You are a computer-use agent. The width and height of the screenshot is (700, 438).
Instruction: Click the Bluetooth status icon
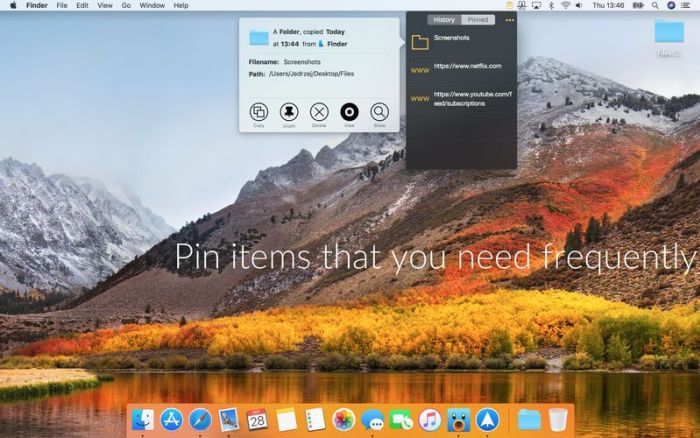[x=551, y=5]
